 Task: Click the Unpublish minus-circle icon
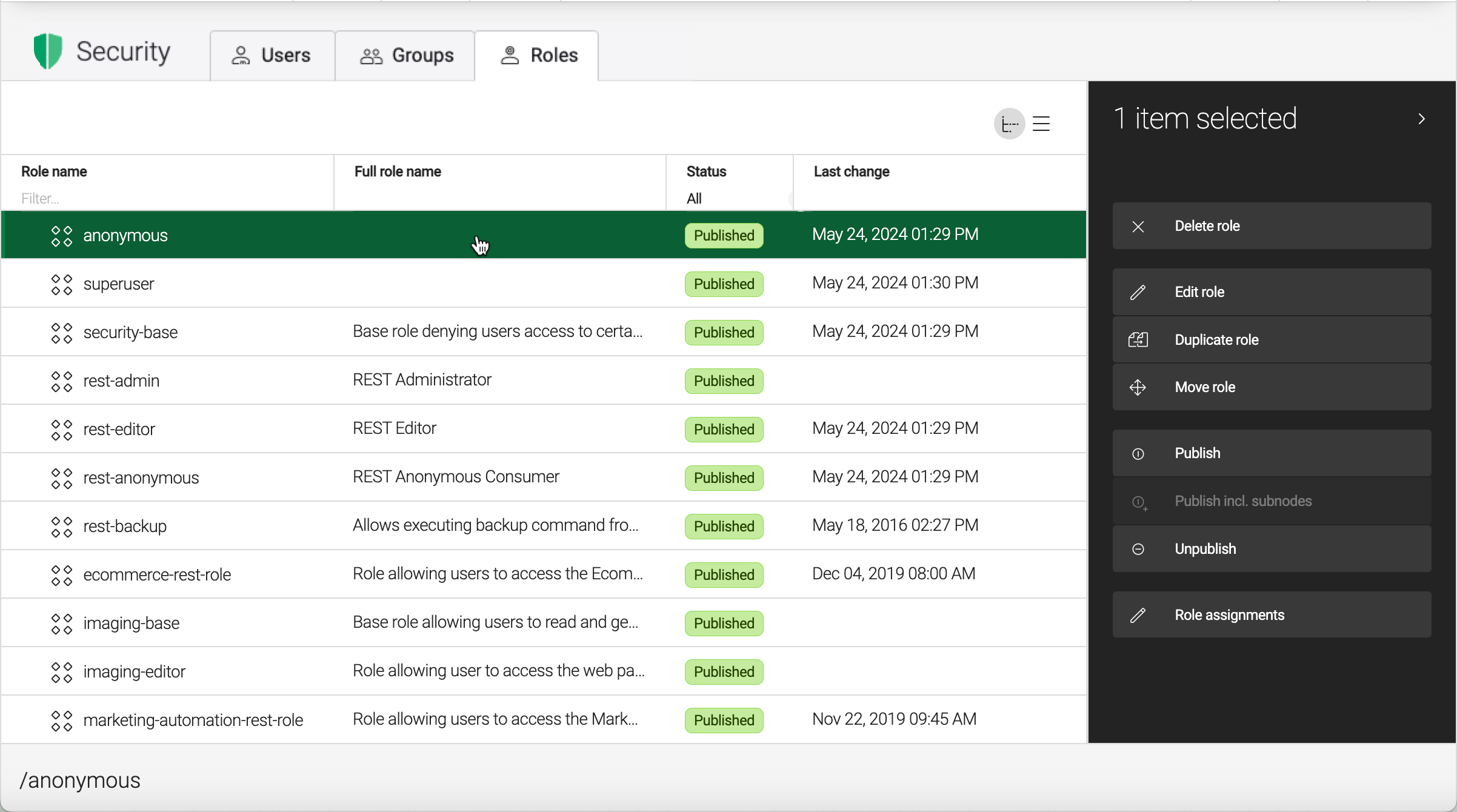[1138, 549]
